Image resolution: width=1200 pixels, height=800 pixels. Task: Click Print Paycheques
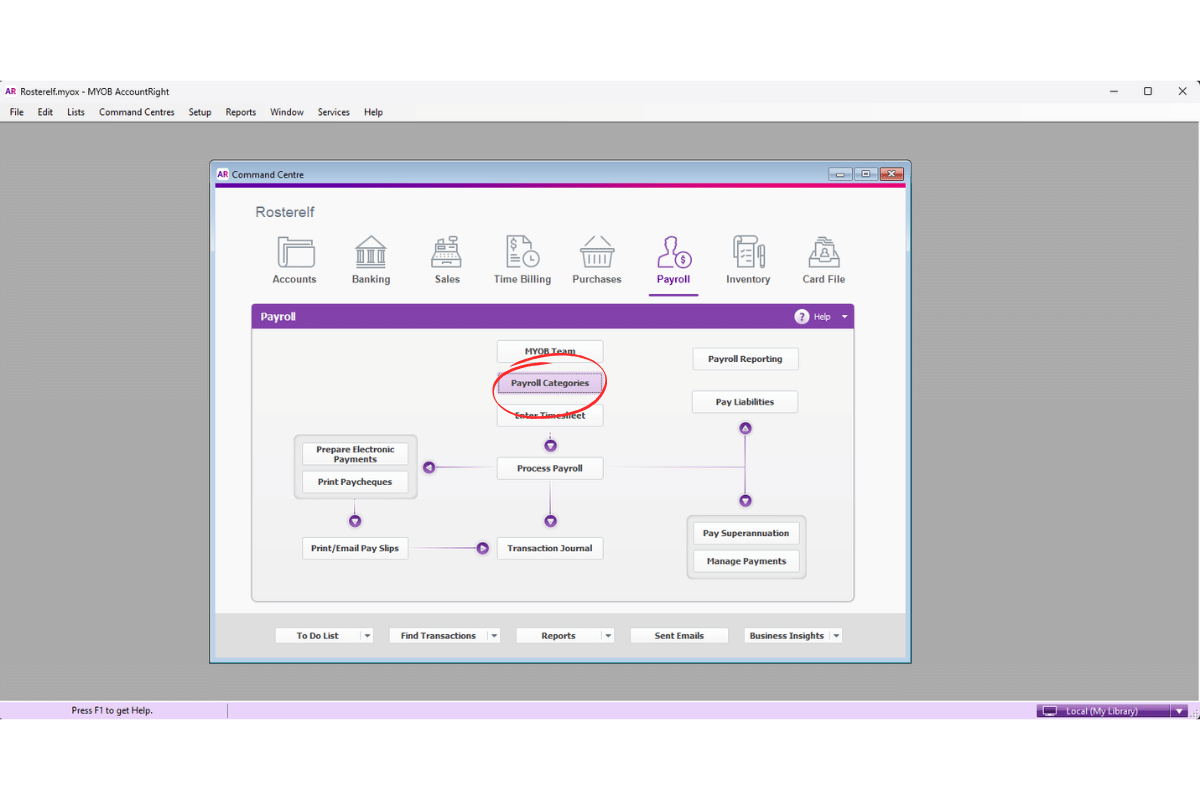click(355, 482)
